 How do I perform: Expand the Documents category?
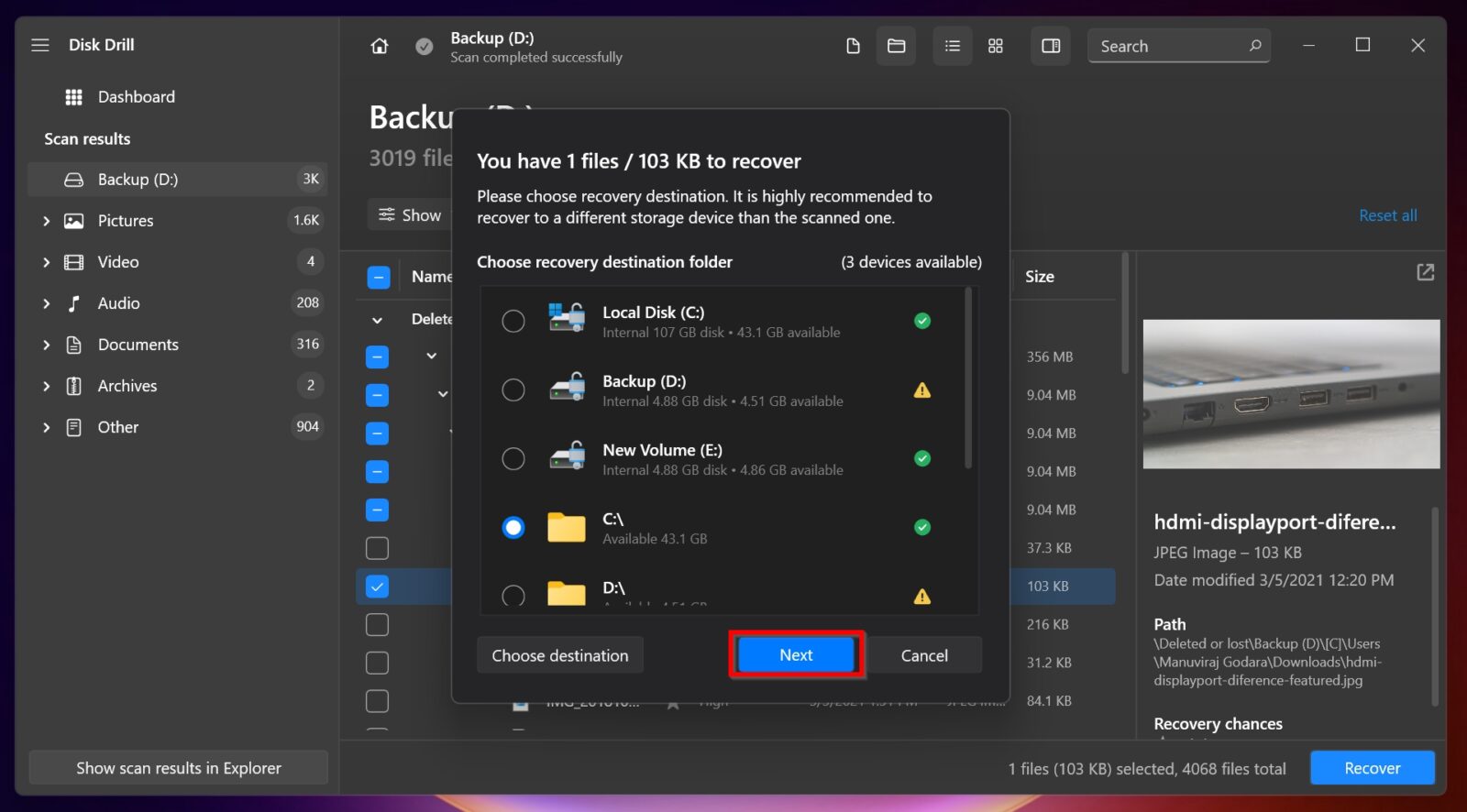click(x=47, y=345)
